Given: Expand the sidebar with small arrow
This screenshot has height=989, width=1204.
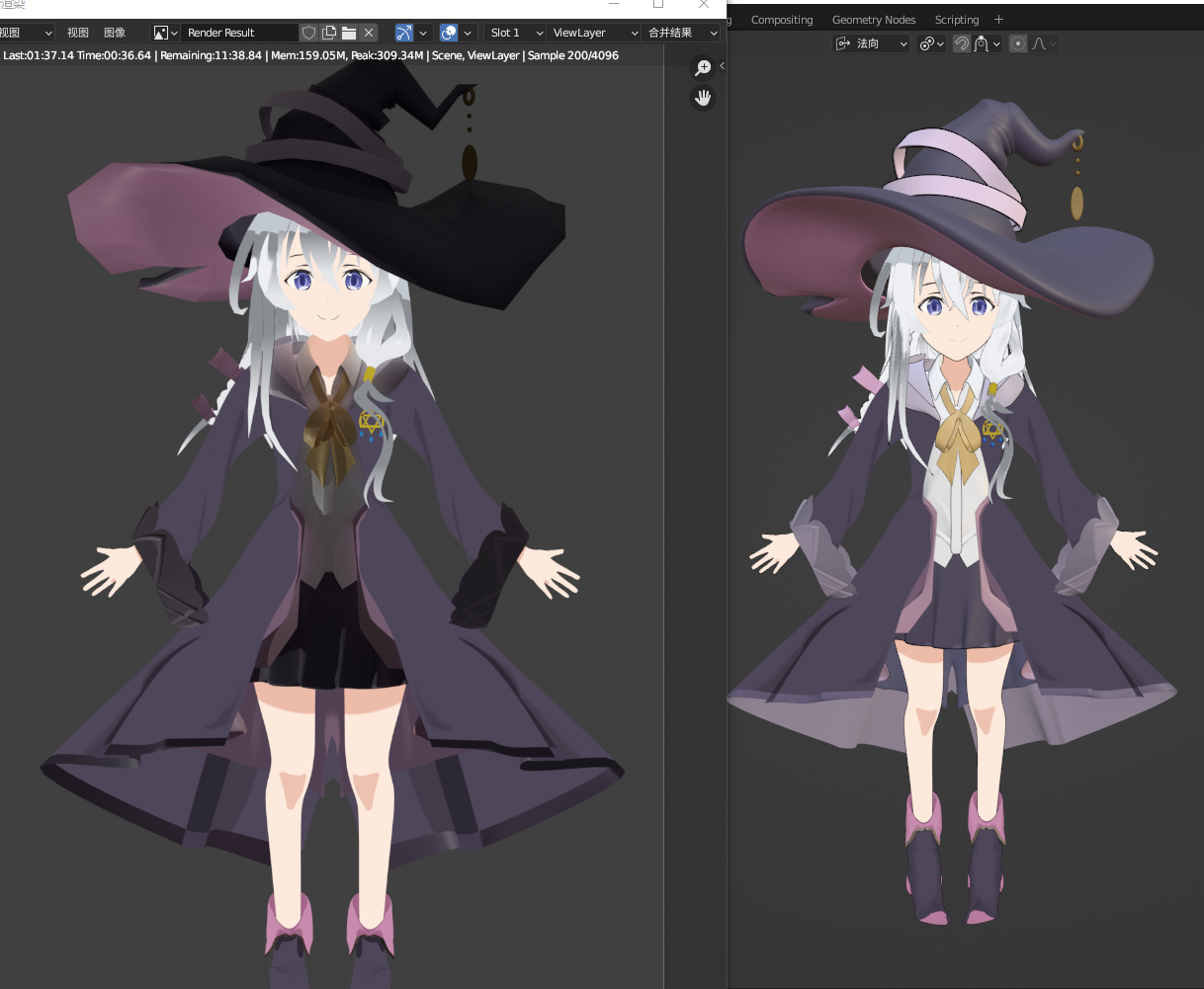Looking at the screenshot, I should (x=723, y=65).
